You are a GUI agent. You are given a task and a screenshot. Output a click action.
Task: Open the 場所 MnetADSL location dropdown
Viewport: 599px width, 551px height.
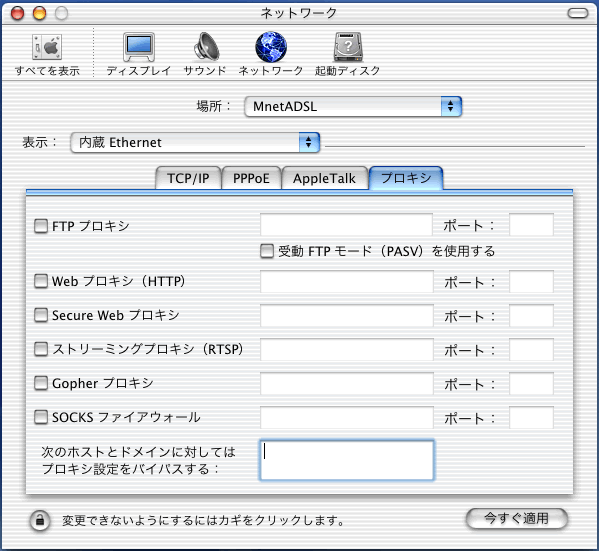point(353,106)
